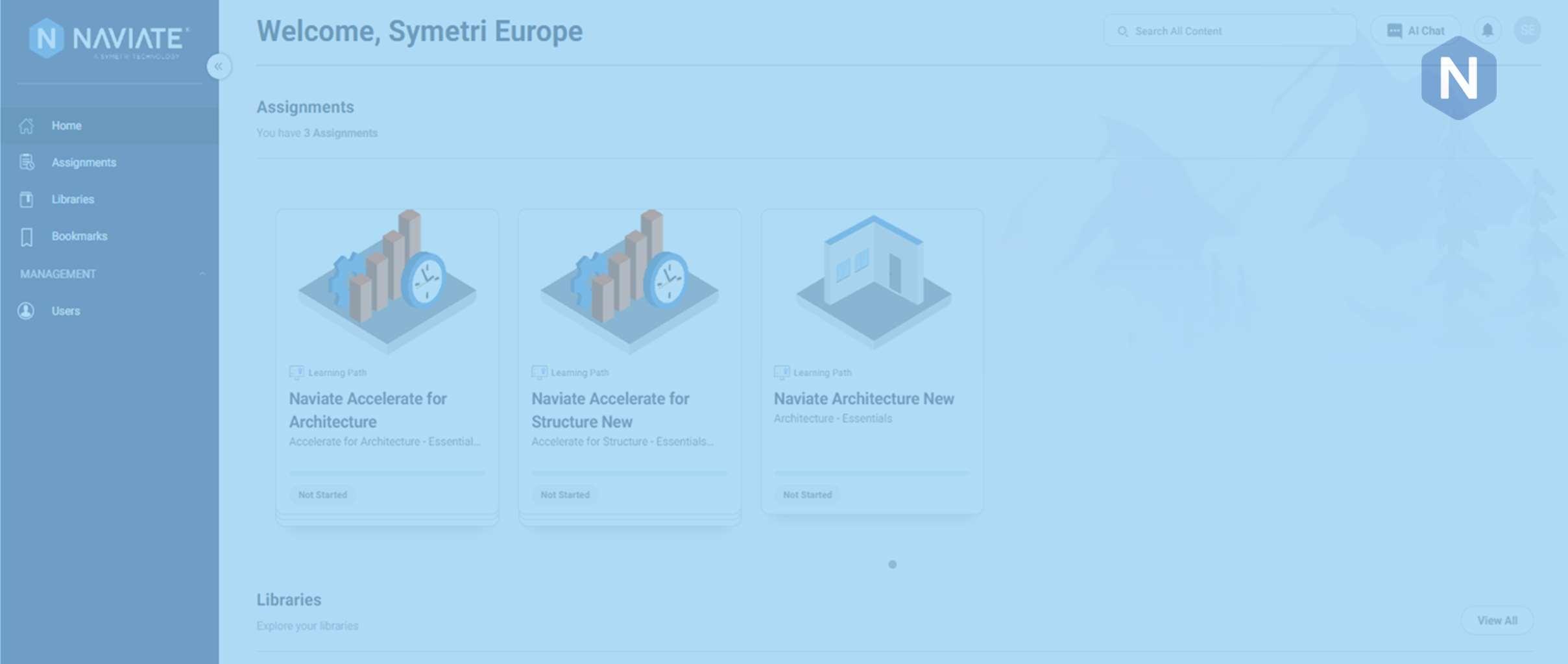The width and height of the screenshot is (1568, 664).
Task: Open the Libraries sidebar icon
Action: coord(27,199)
